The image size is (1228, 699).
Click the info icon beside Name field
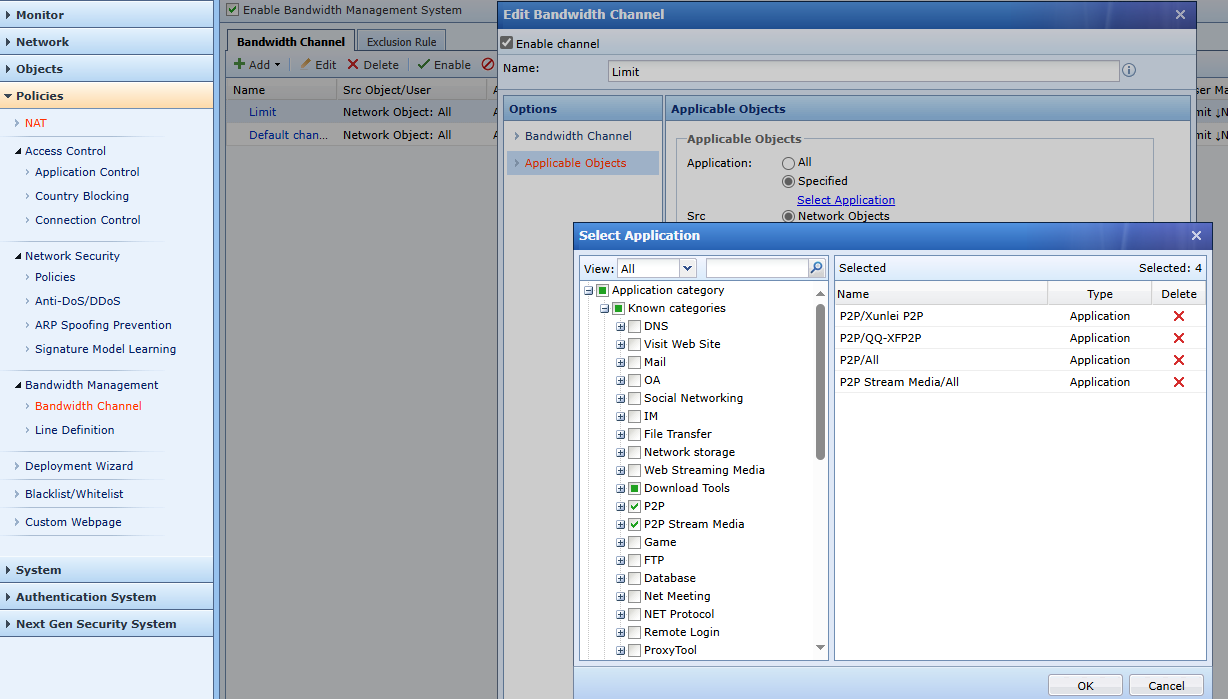(1129, 71)
